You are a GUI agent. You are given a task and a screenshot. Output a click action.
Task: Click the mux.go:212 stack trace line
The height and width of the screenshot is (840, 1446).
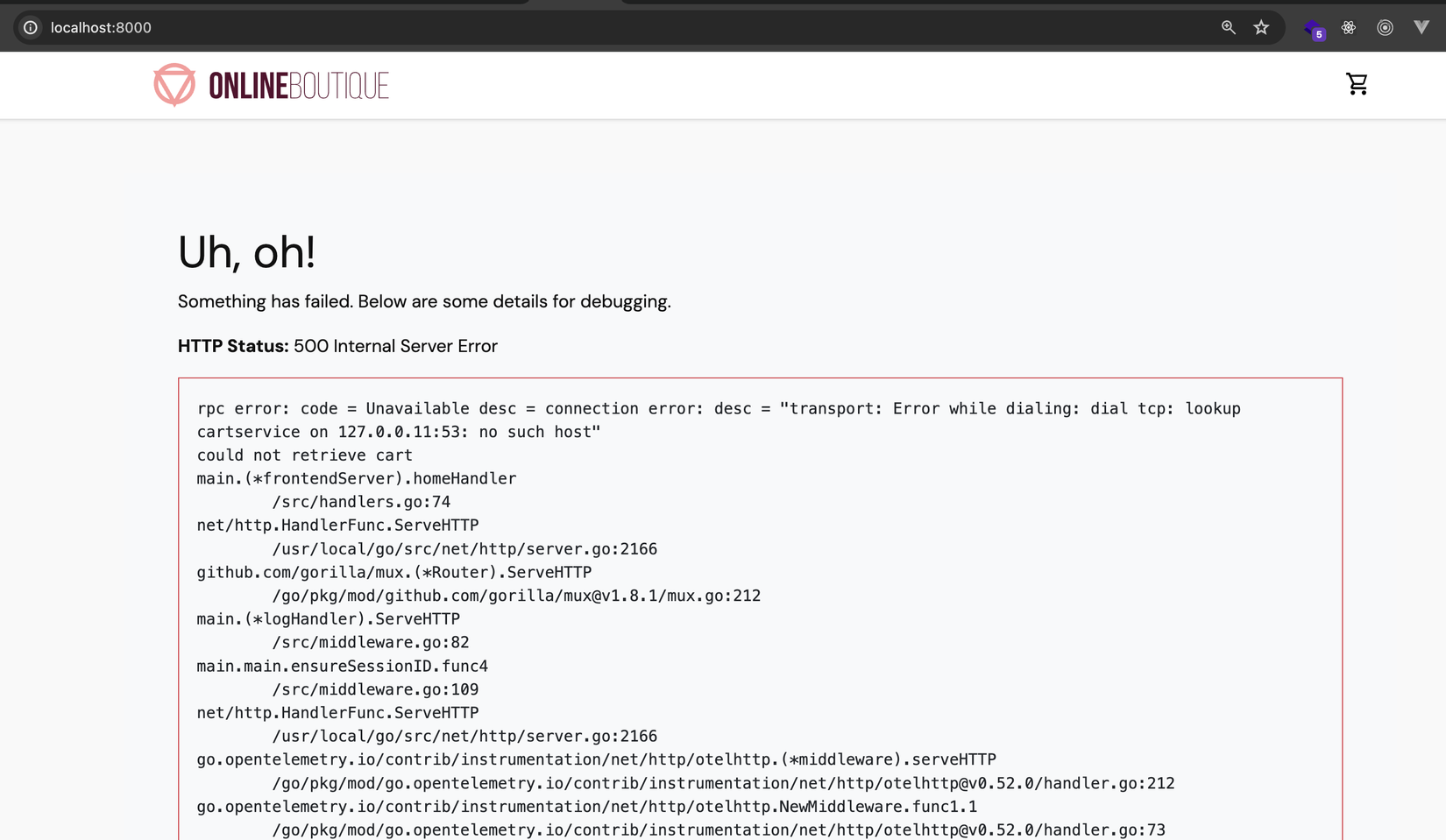pos(517,595)
